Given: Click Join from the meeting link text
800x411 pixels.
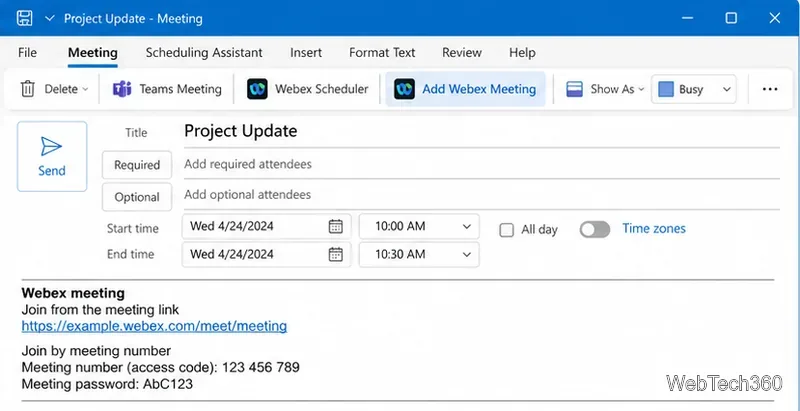Looking at the screenshot, I should point(100,310).
